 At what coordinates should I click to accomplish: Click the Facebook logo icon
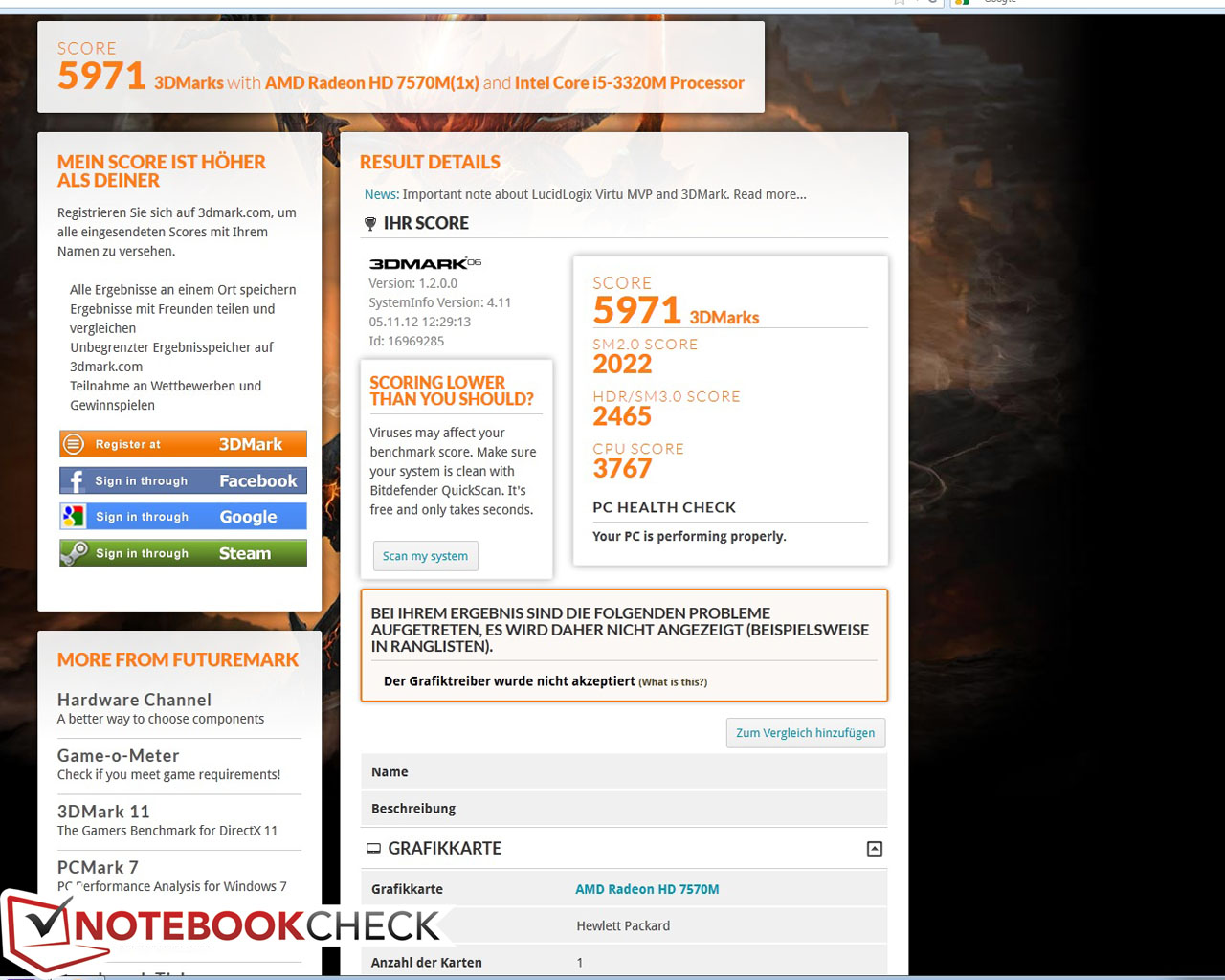tap(75, 480)
